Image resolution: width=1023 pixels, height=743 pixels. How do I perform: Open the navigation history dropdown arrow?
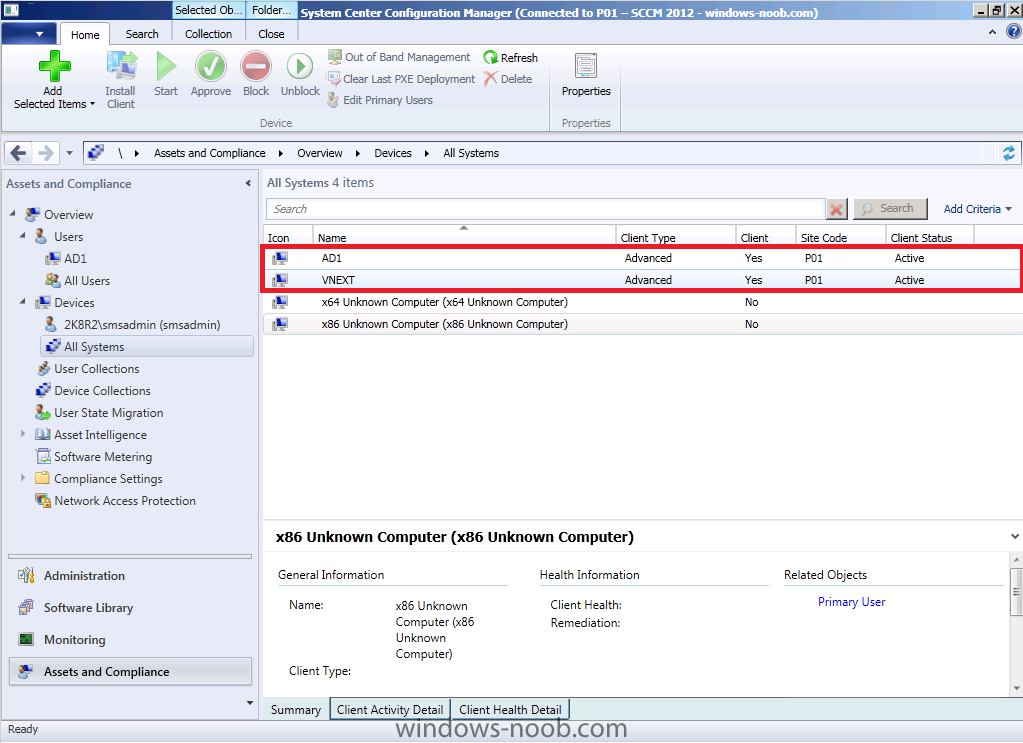click(x=69, y=153)
